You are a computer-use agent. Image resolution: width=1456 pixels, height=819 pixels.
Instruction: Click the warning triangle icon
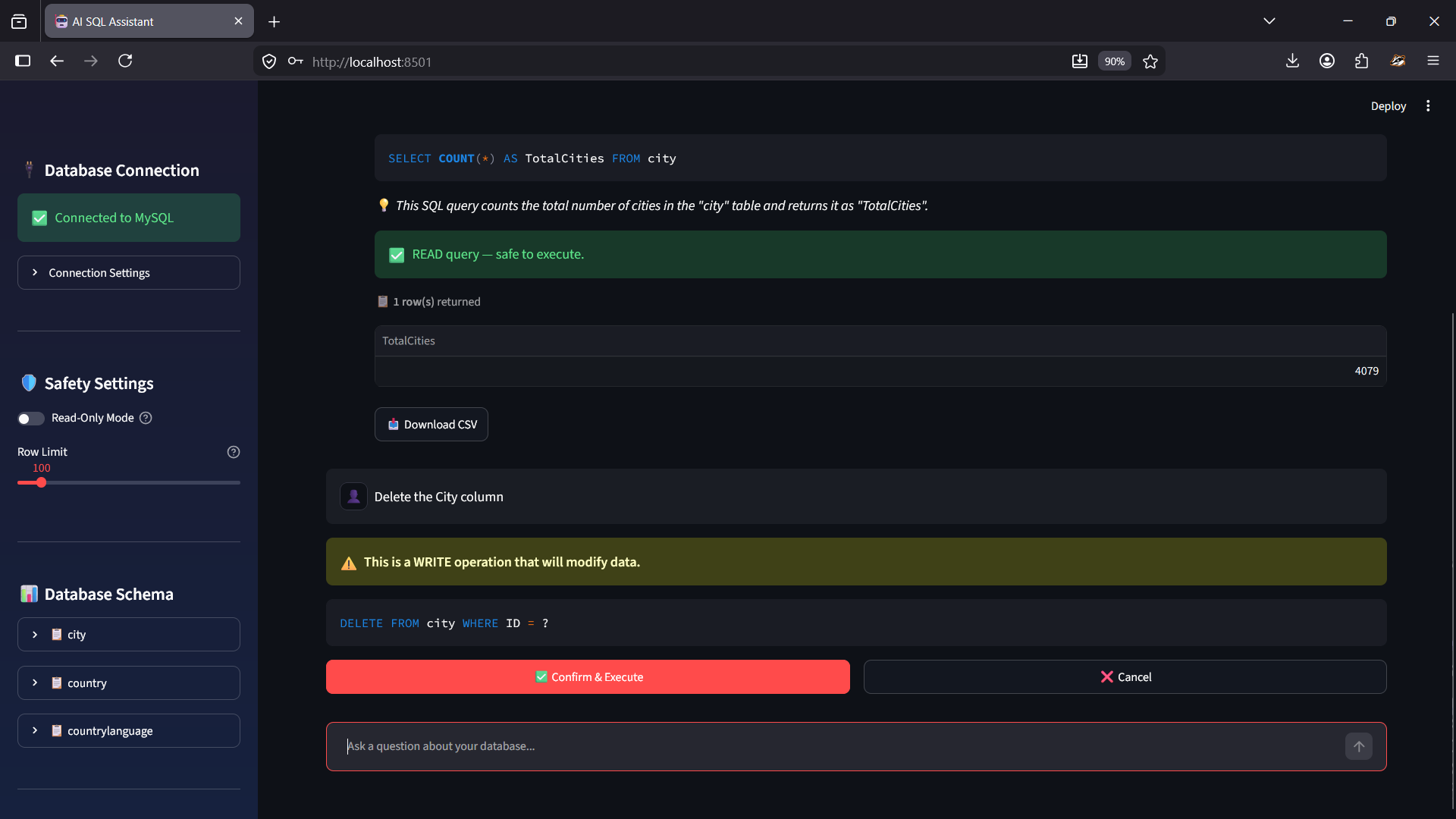pyautogui.click(x=349, y=563)
